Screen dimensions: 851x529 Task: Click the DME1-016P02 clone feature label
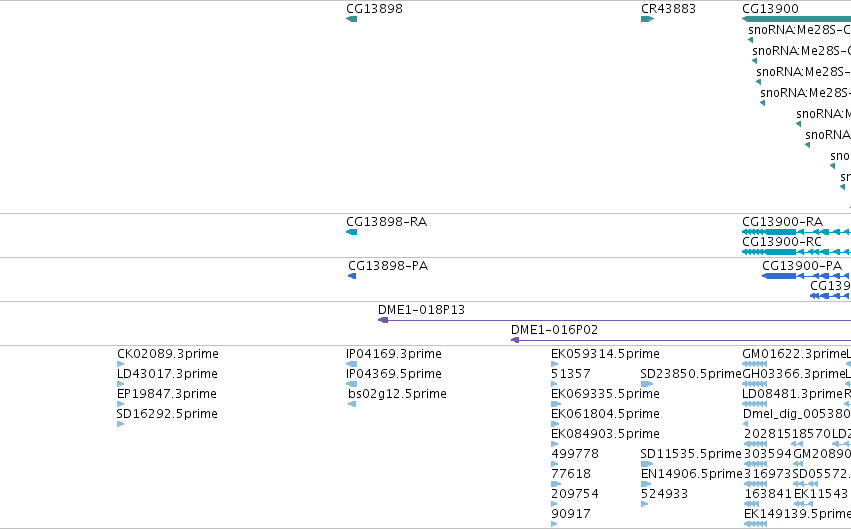pyautogui.click(x=554, y=330)
